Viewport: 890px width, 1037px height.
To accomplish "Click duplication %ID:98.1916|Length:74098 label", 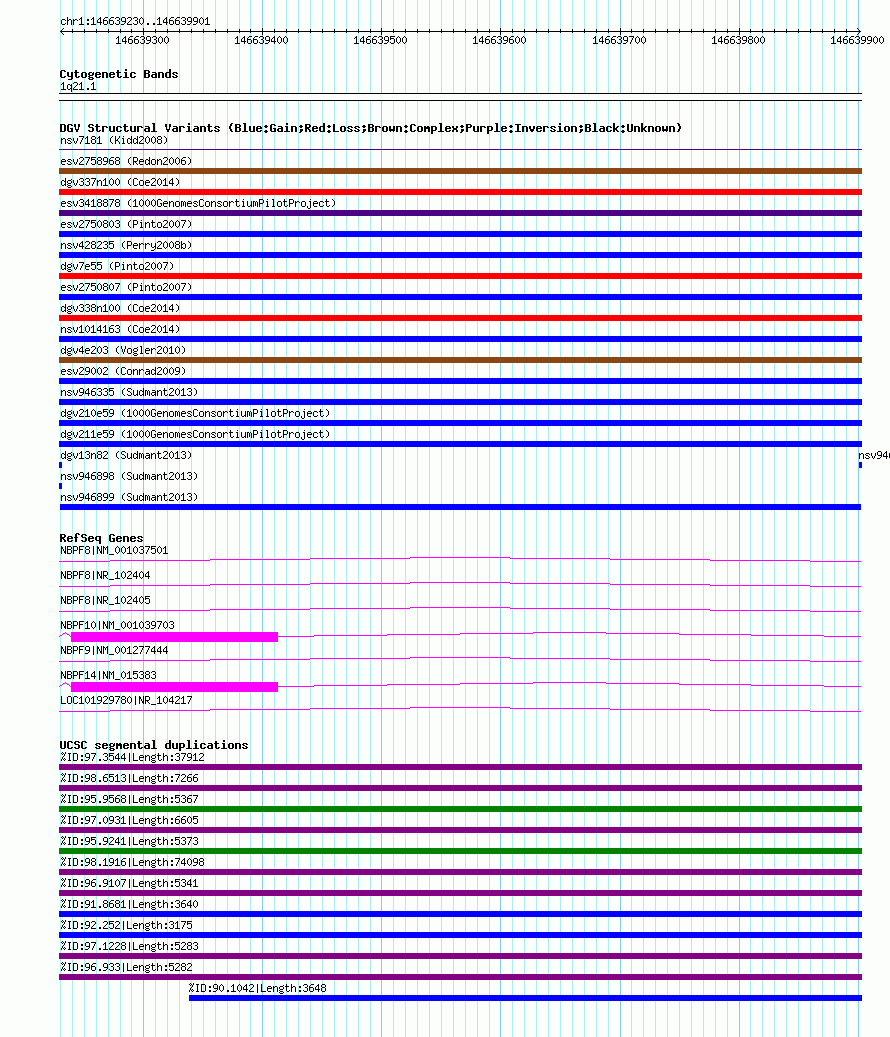I will [x=132, y=862].
